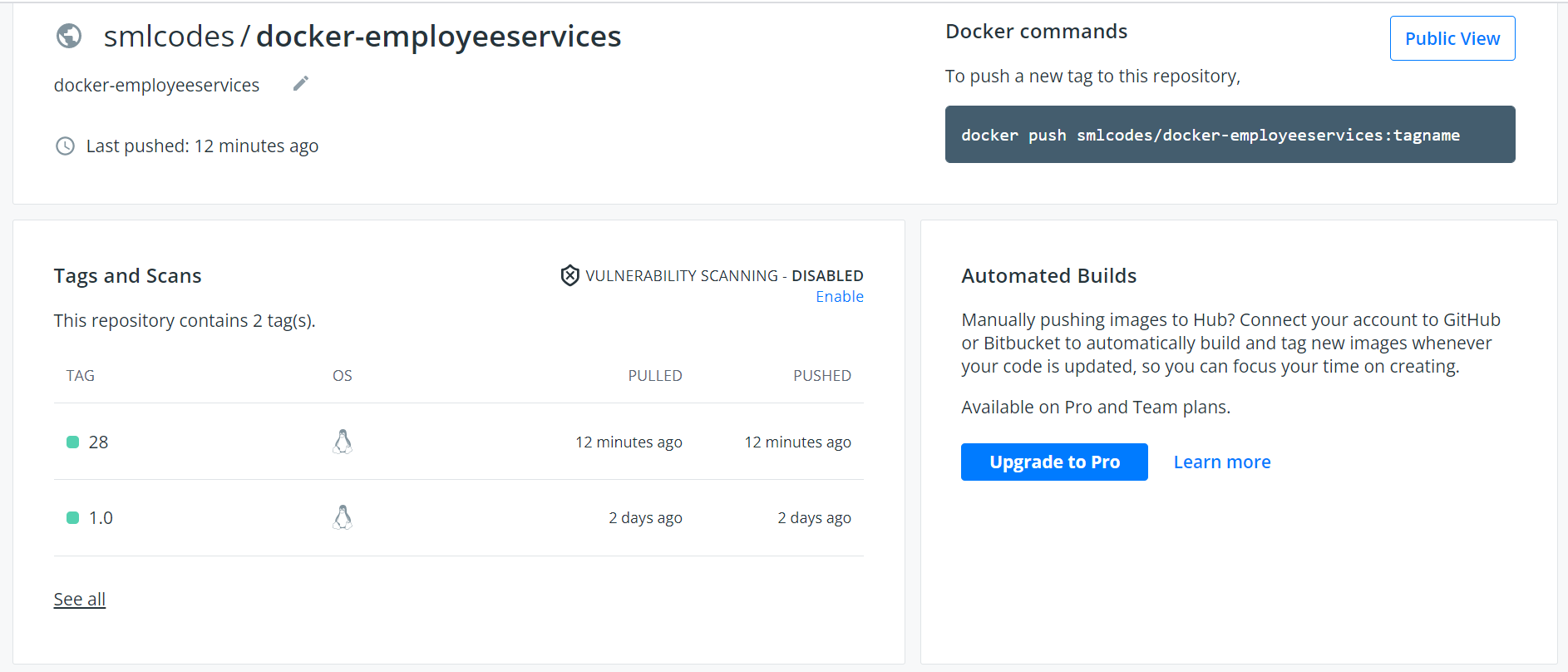Follow the Learn more link
This screenshot has height=672, width=1568.
1221,462
